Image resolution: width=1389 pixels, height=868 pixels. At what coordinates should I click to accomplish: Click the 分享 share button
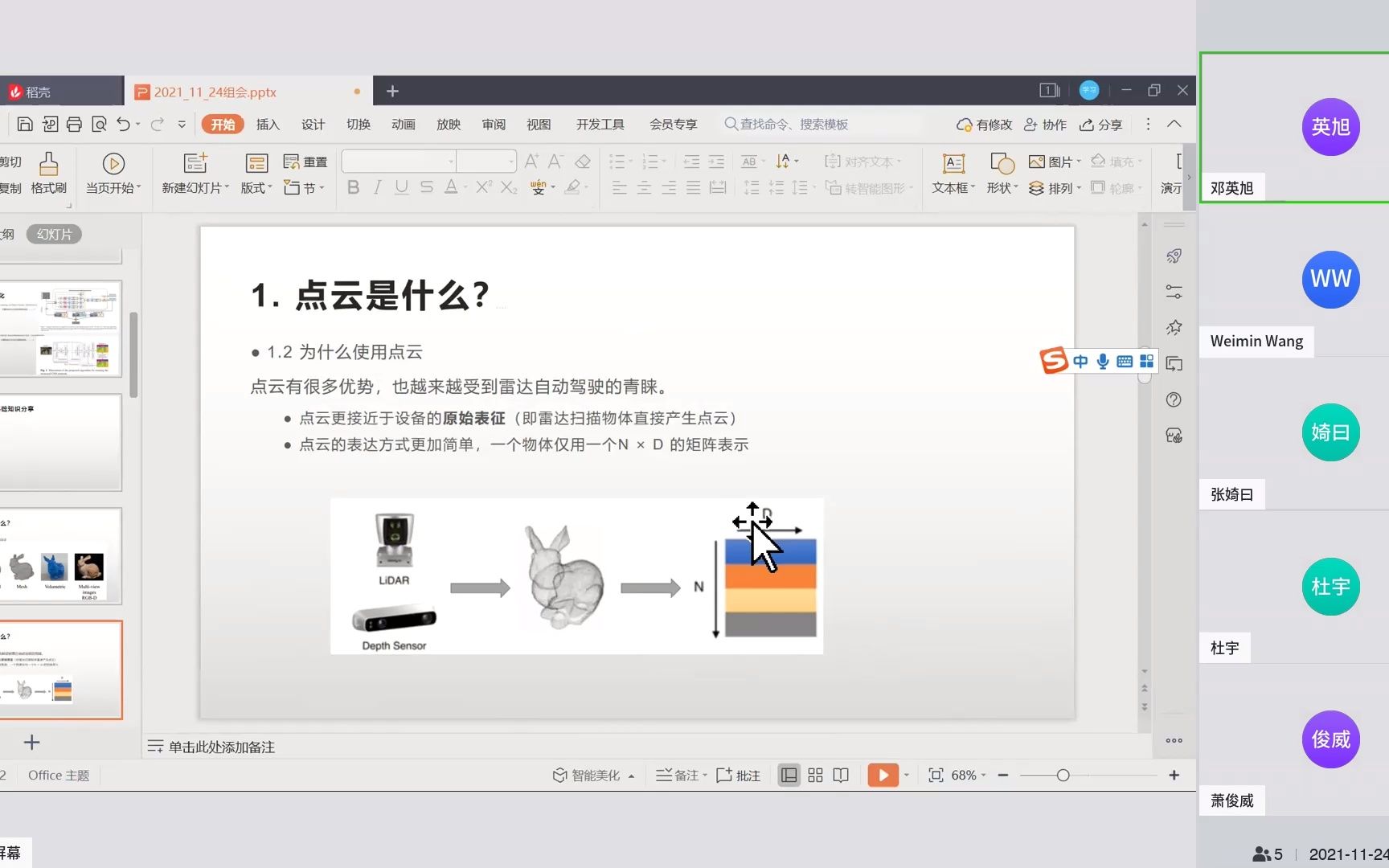click(x=1101, y=124)
